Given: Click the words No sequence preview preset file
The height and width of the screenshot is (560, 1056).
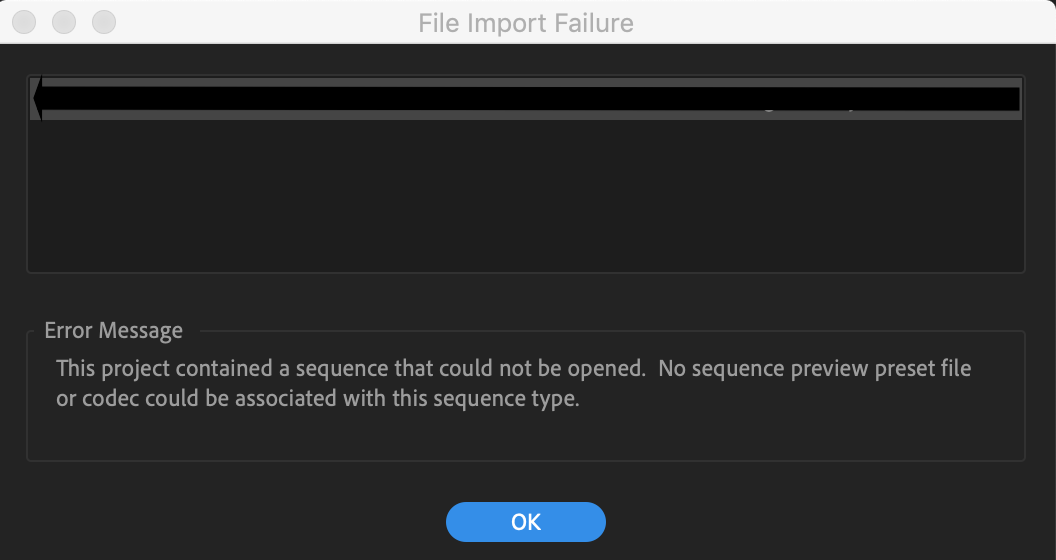Looking at the screenshot, I should pos(815,368).
